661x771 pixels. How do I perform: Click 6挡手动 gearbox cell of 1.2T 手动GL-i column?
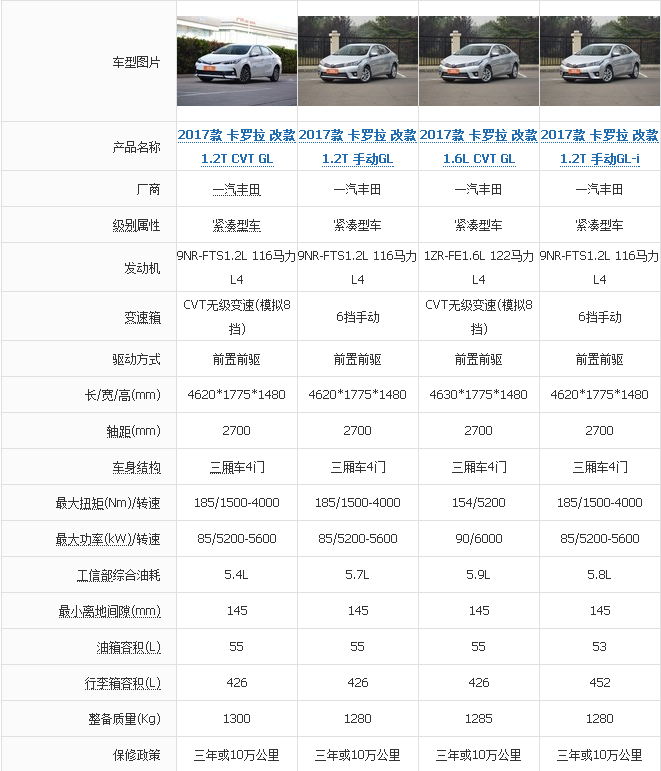pos(600,317)
